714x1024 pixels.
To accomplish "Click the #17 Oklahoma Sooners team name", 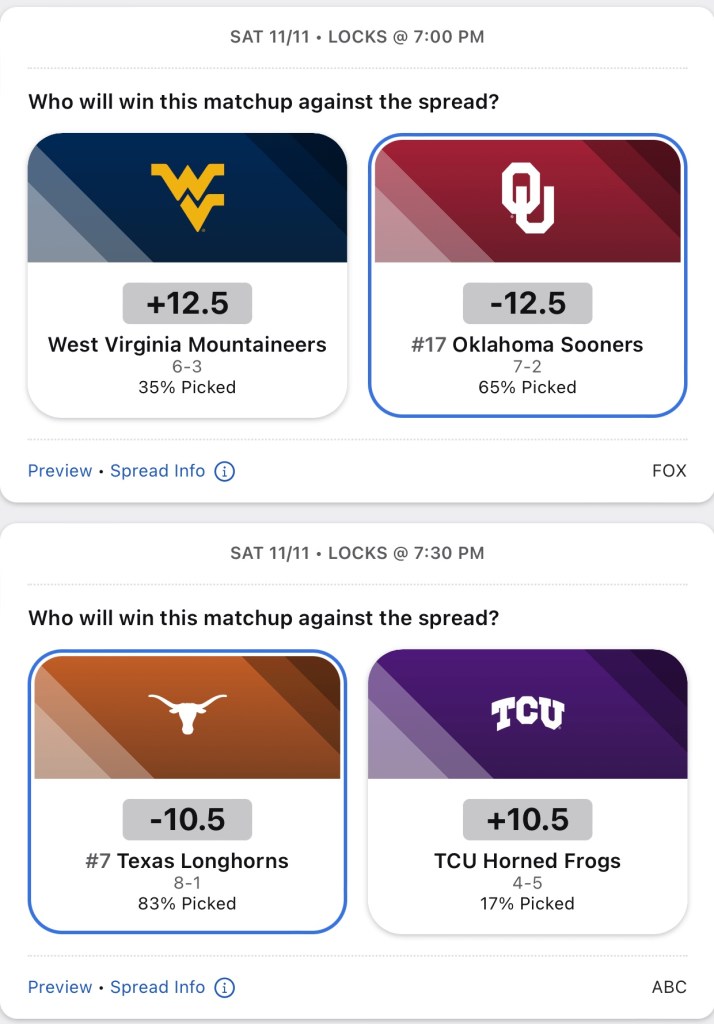I will coord(527,345).
